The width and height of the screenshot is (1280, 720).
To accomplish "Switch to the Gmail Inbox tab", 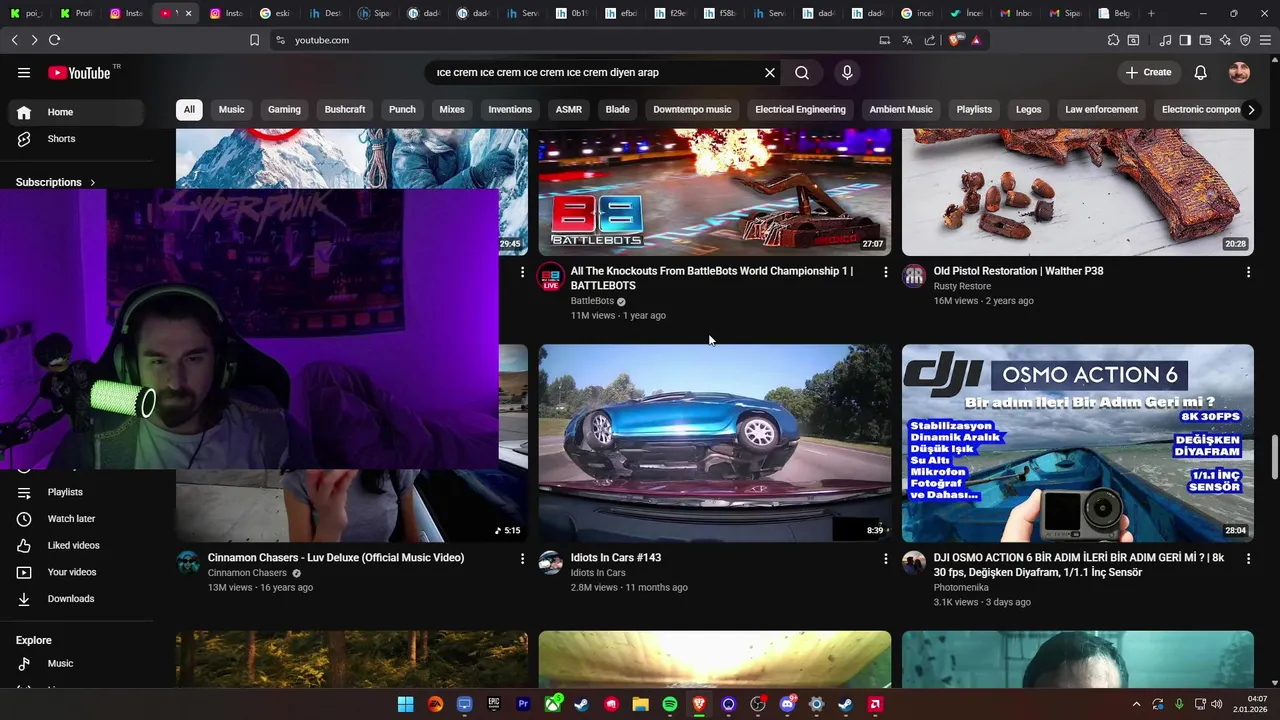I will click(1015, 13).
